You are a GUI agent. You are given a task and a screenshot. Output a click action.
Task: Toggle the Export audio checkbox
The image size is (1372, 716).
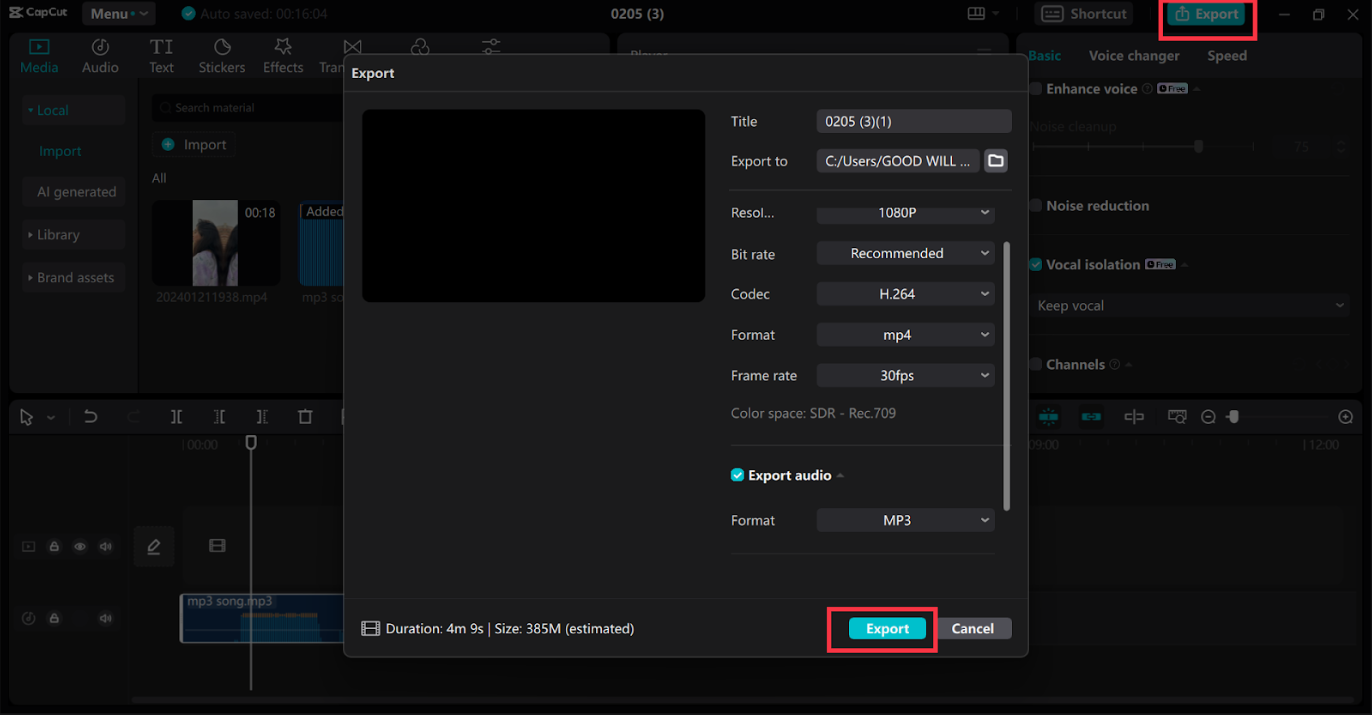[x=737, y=475]
